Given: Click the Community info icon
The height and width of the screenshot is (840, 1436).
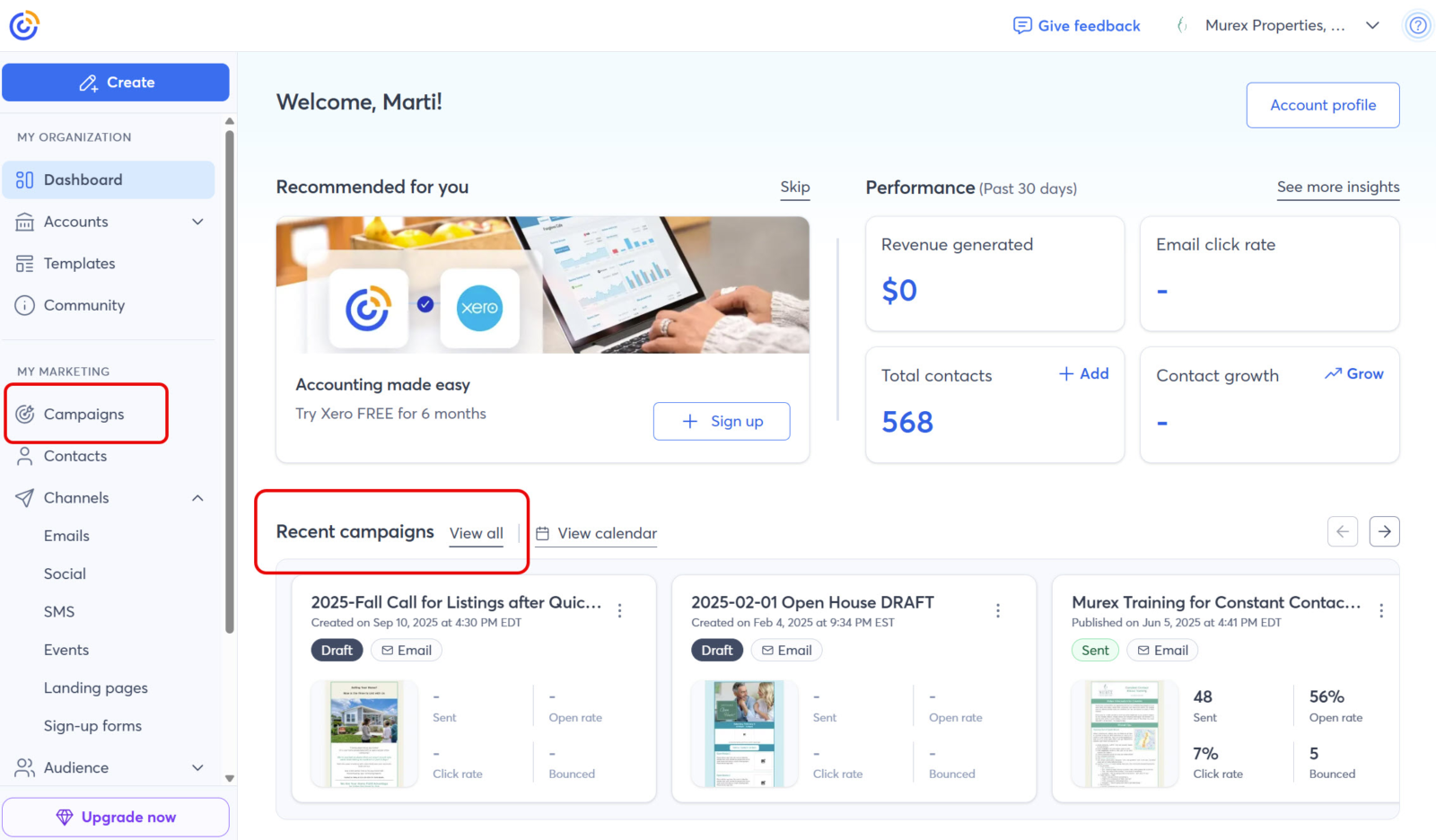Looking at the screenshot, I should click(x=25, y=305).
